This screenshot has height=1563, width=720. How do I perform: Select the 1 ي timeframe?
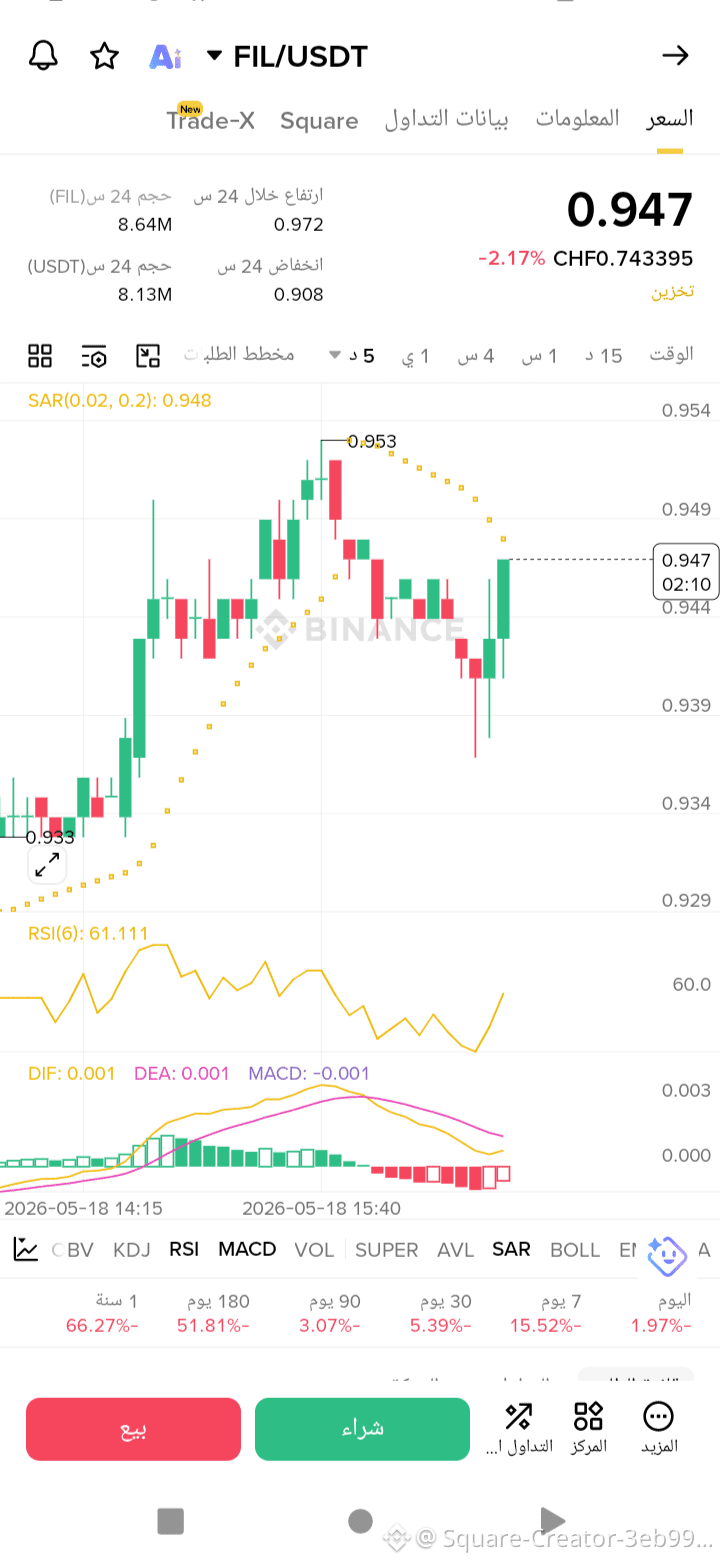tap(416, 355)
